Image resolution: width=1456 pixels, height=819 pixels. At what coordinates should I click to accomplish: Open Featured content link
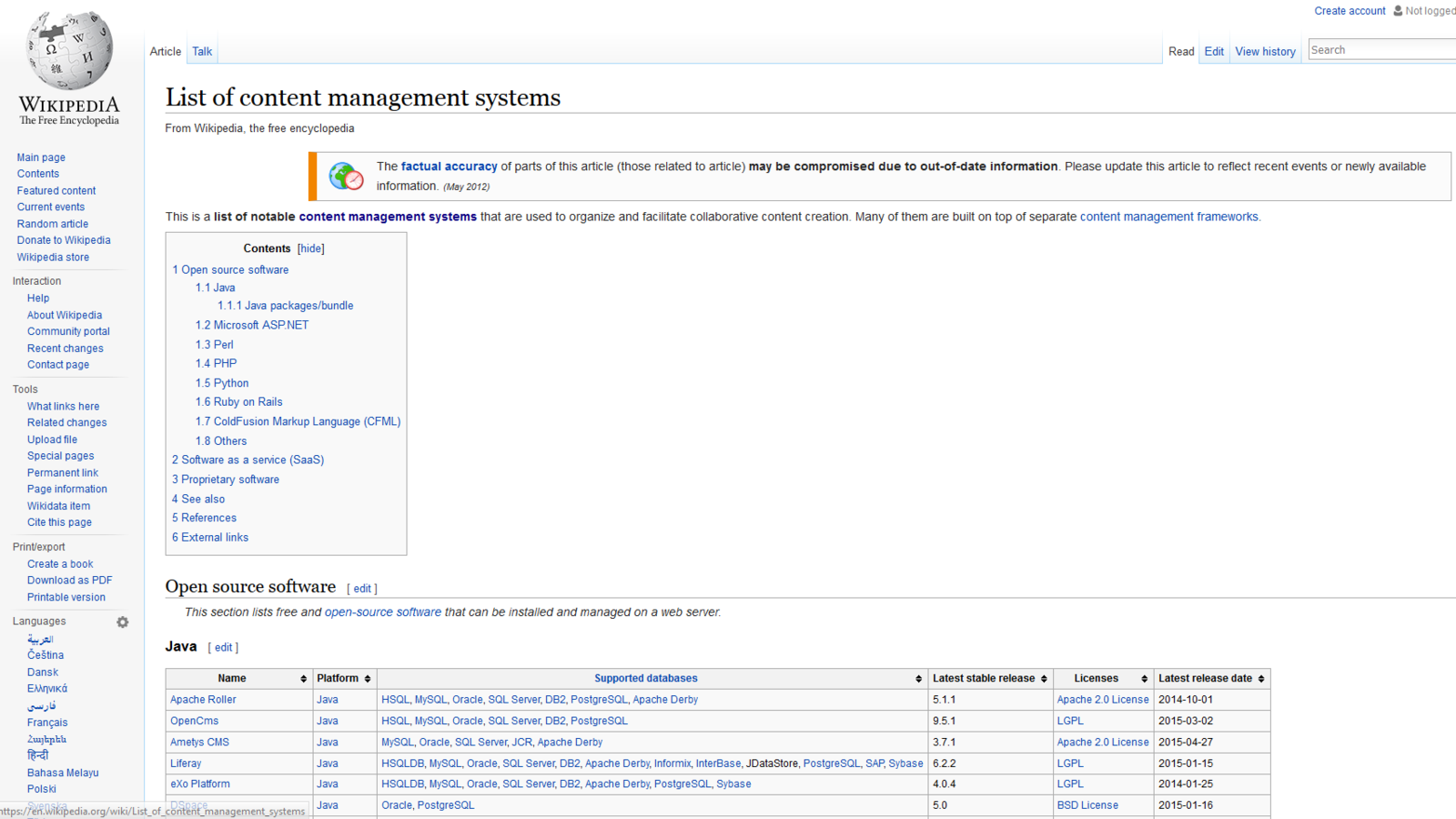coord(56,191)
